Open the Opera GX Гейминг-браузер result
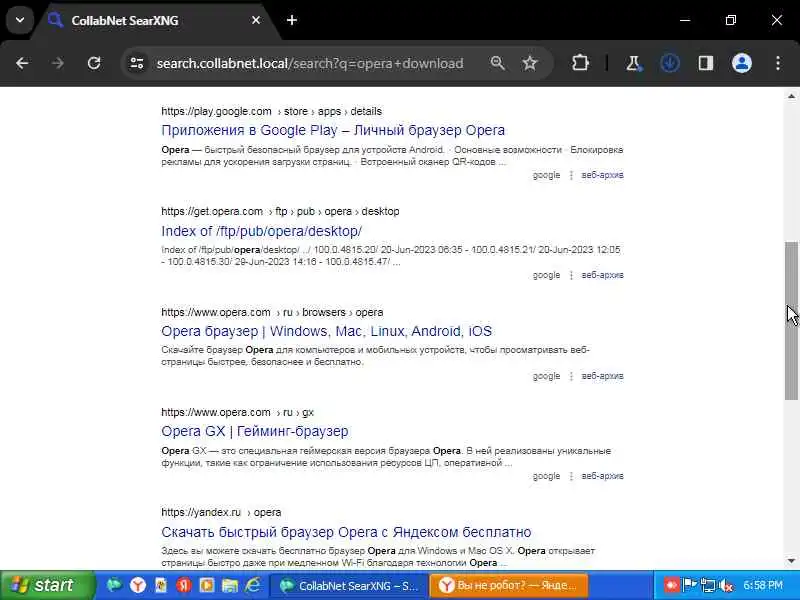This screenshot has height=600, width=800. 255,431
